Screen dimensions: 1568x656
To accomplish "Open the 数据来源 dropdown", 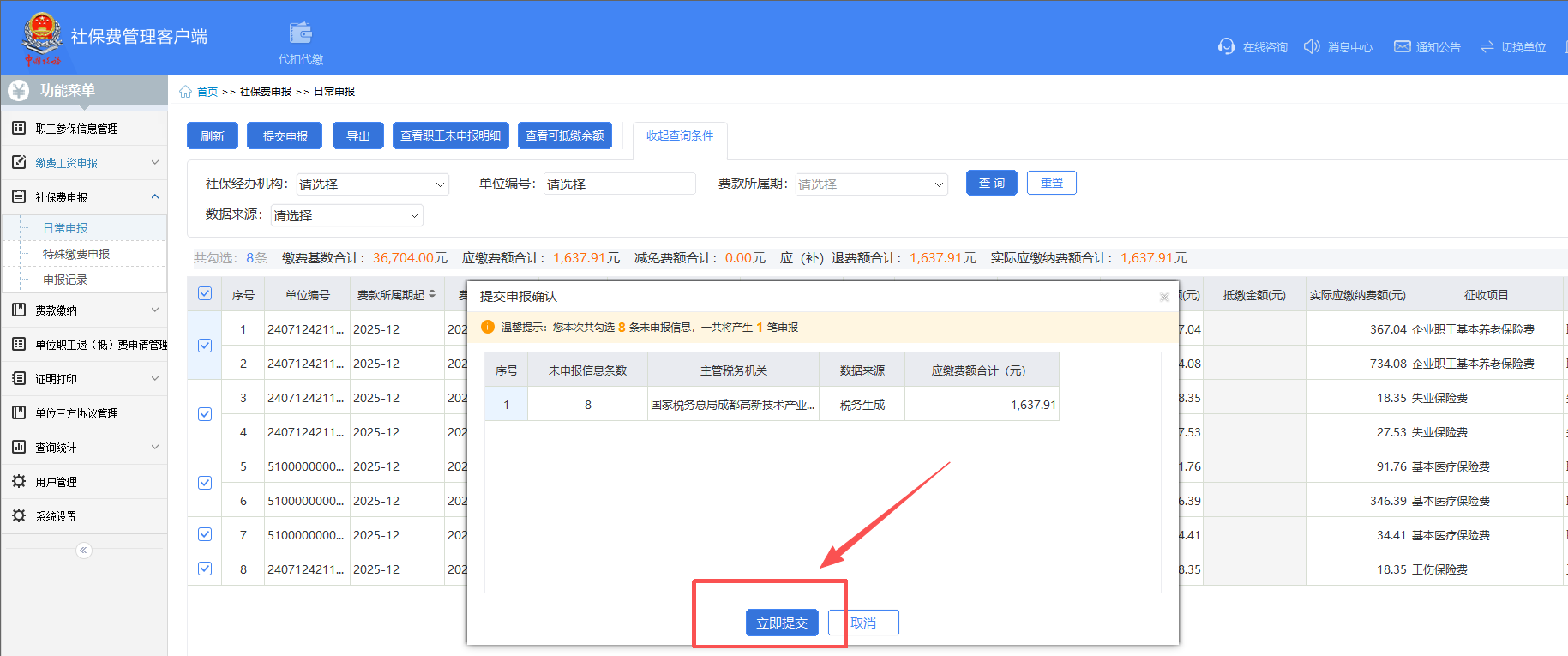I will (346, 215).
